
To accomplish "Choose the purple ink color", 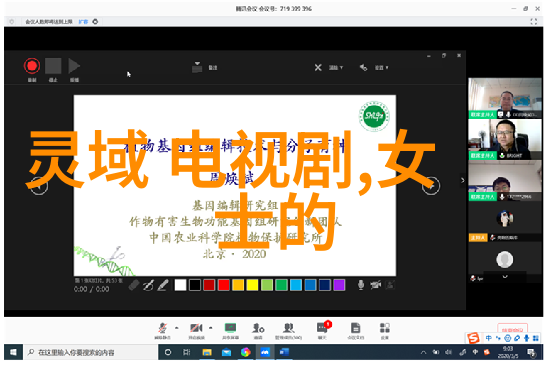I will 339,285.
